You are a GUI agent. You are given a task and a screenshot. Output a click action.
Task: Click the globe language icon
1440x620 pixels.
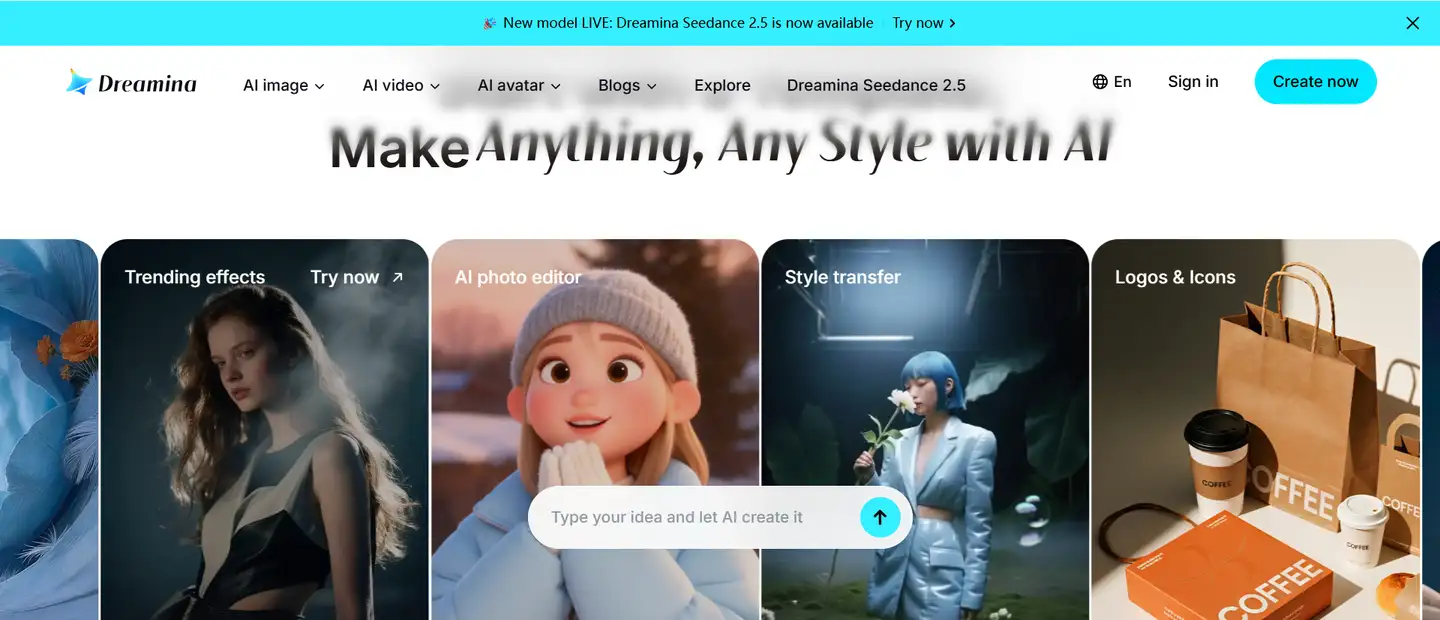click(x=1100, y=82)
